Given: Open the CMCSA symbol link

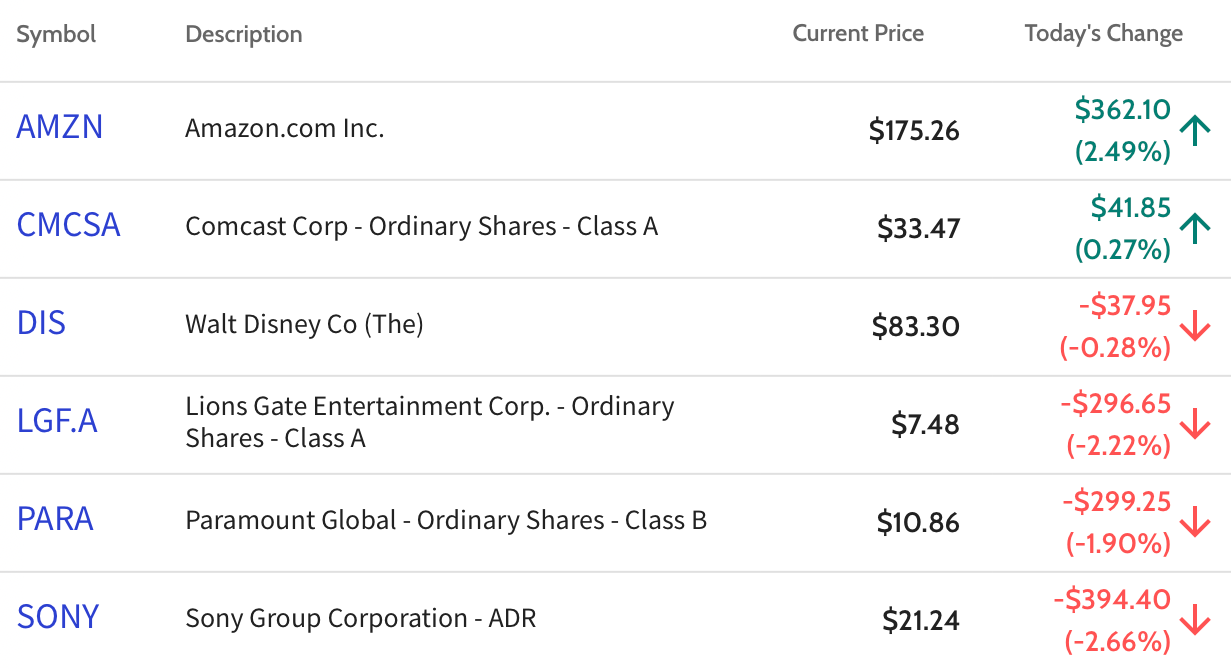Looking at the screenshot, I should tap(69, 225).
